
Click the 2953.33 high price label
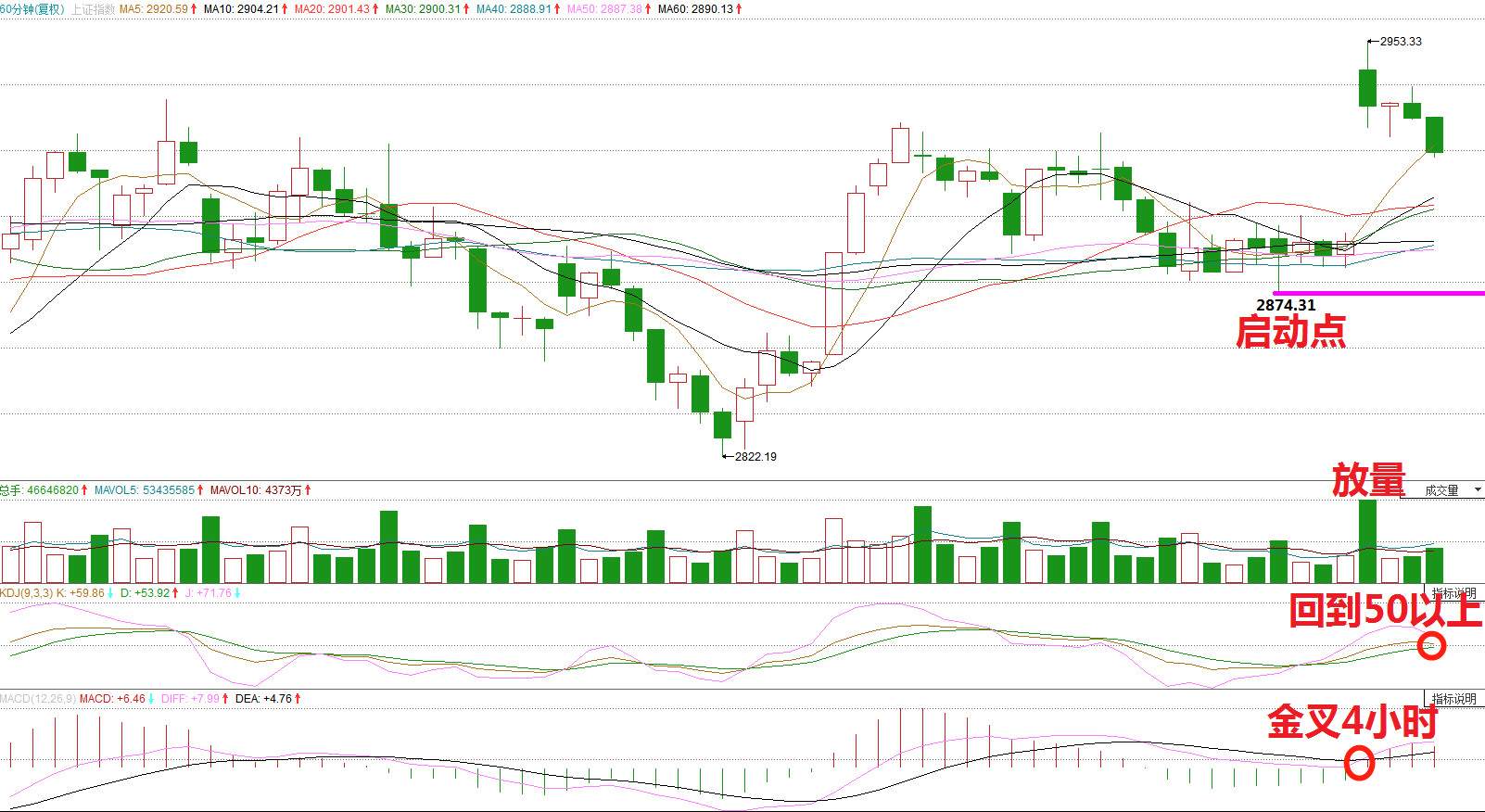point(1401,42)
